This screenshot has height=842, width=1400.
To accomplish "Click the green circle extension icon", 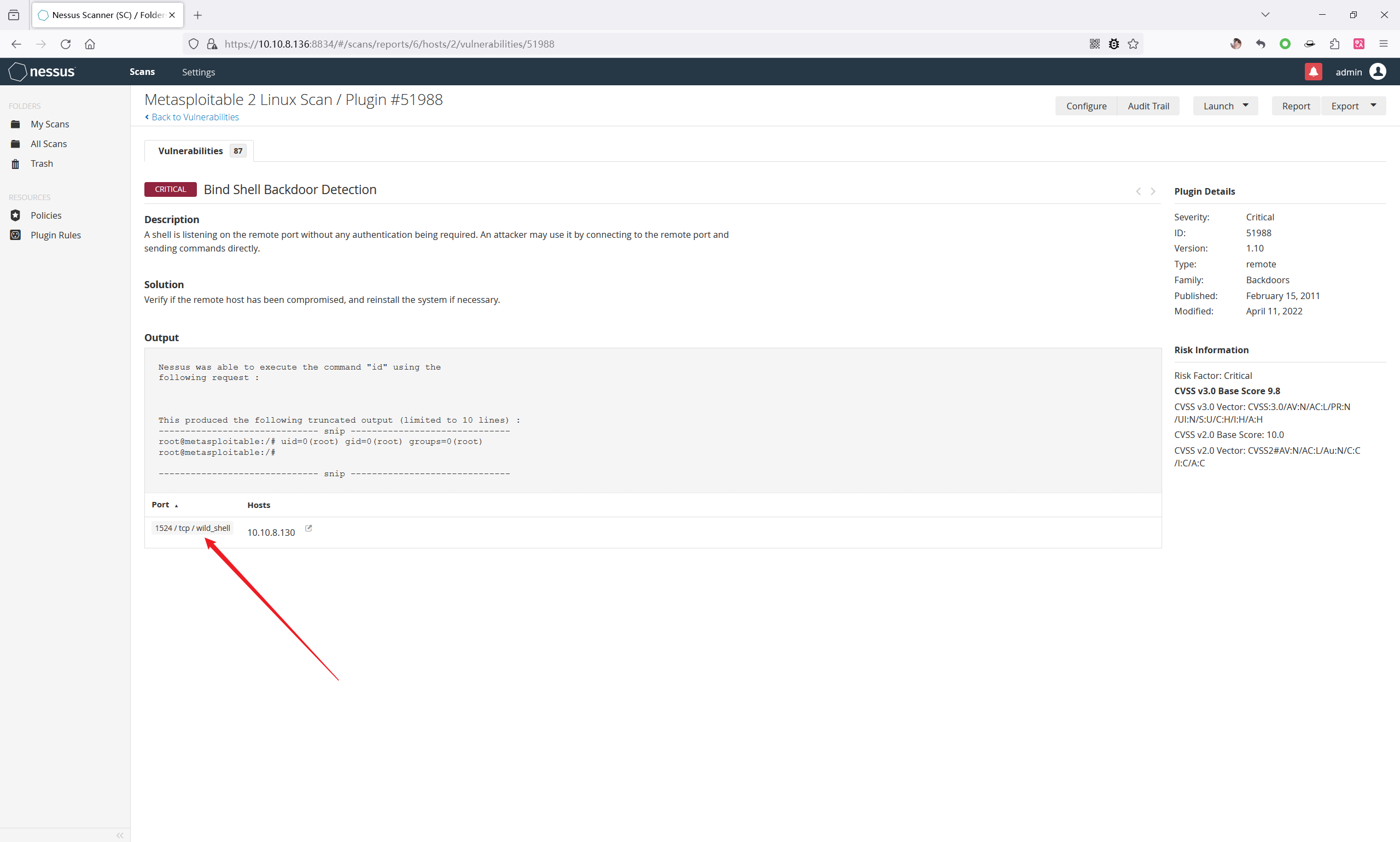I will (1285, 44).
